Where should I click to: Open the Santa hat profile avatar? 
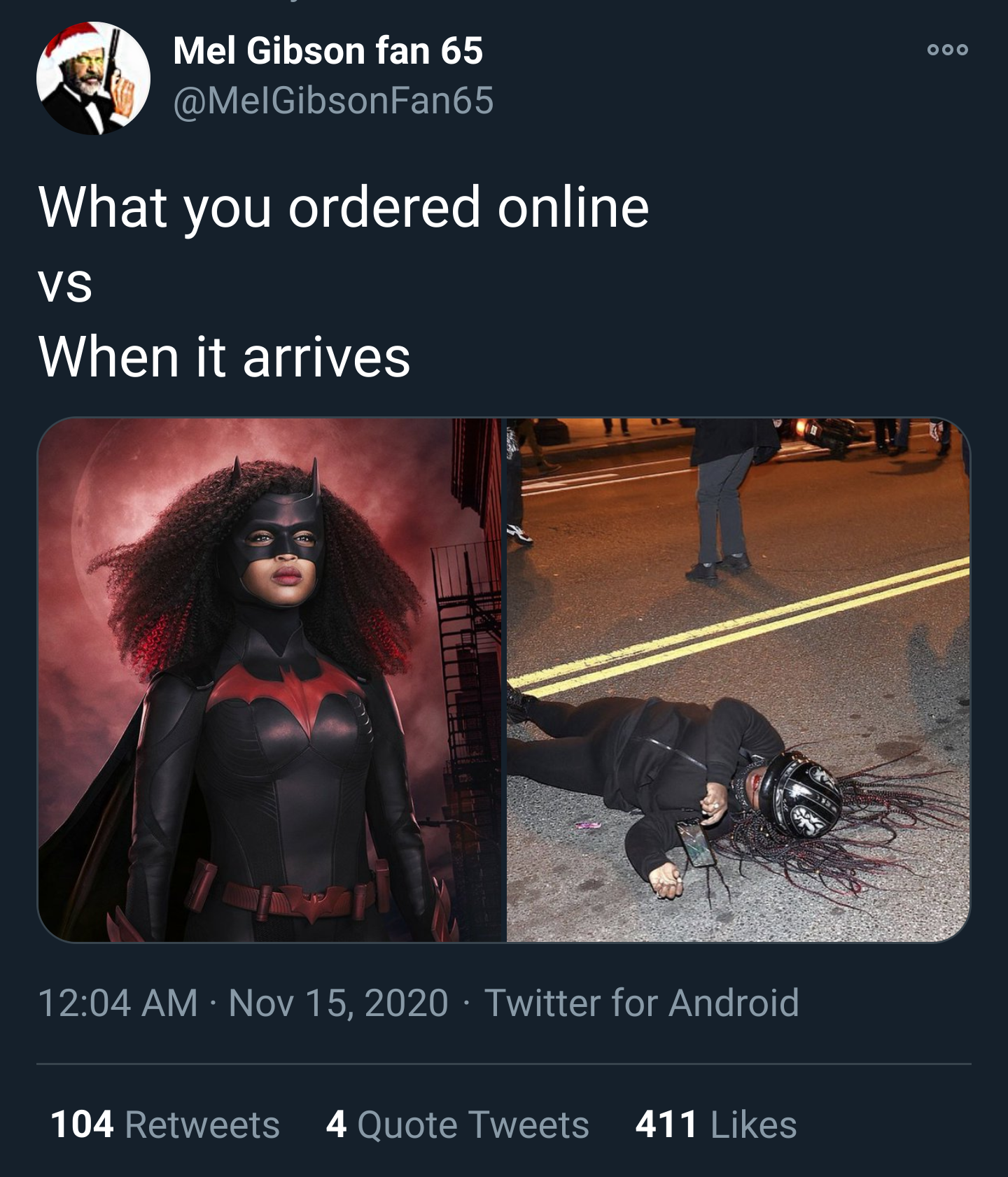pyautogui.click(x=93, y=78)
